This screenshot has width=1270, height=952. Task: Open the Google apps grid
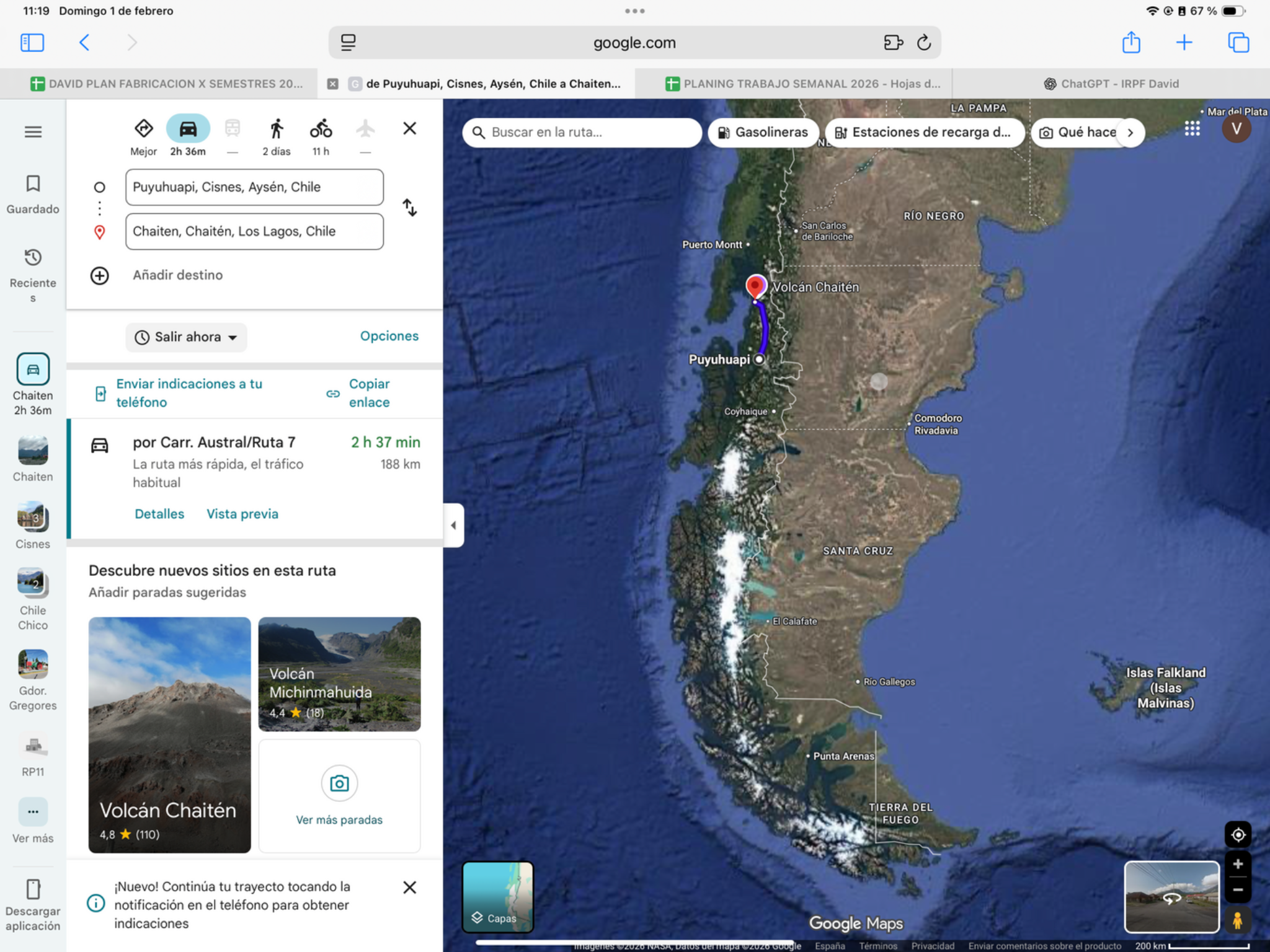coord(1192,128)
